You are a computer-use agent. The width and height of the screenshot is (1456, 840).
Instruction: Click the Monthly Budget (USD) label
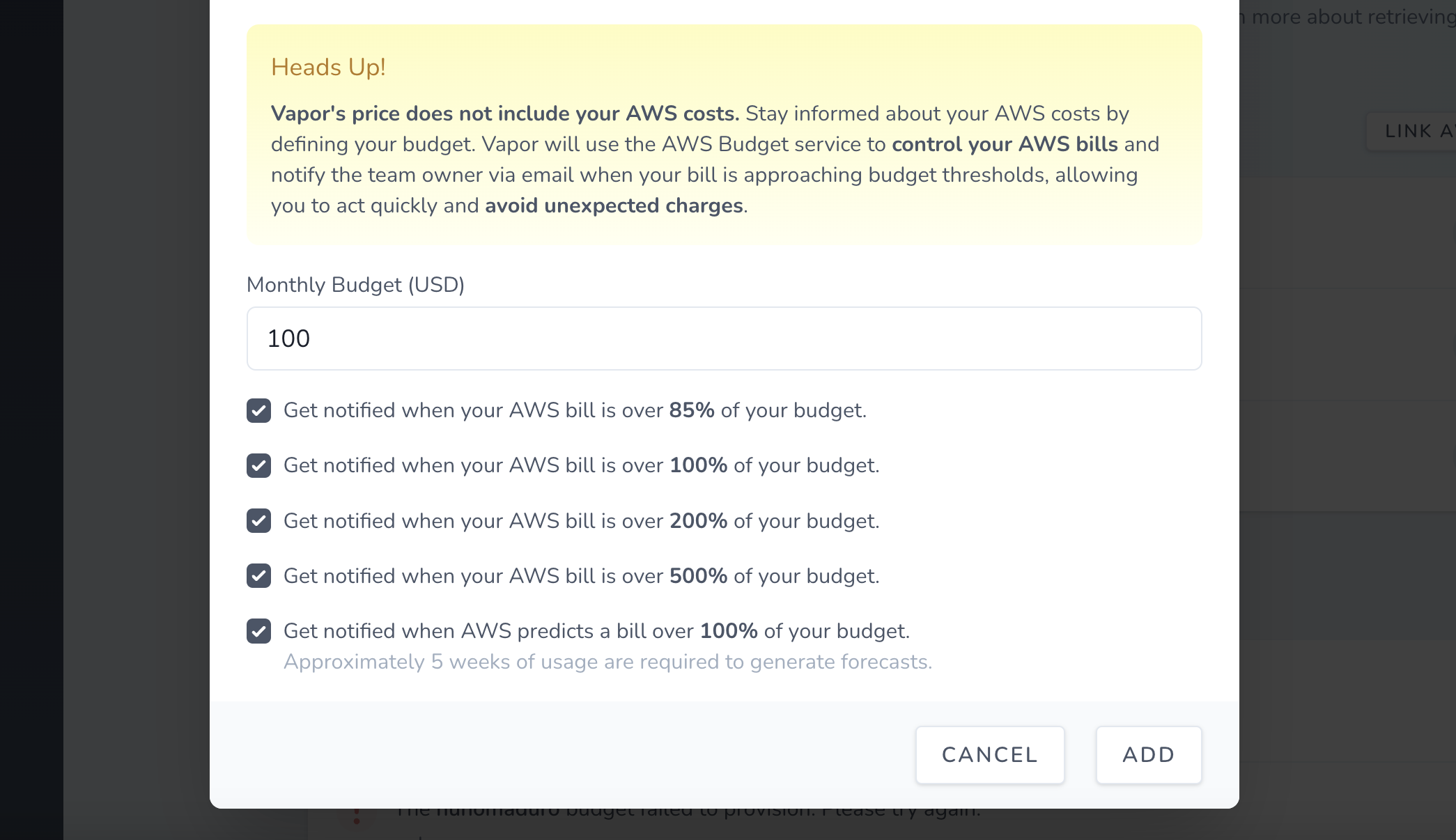click(355, 285)
